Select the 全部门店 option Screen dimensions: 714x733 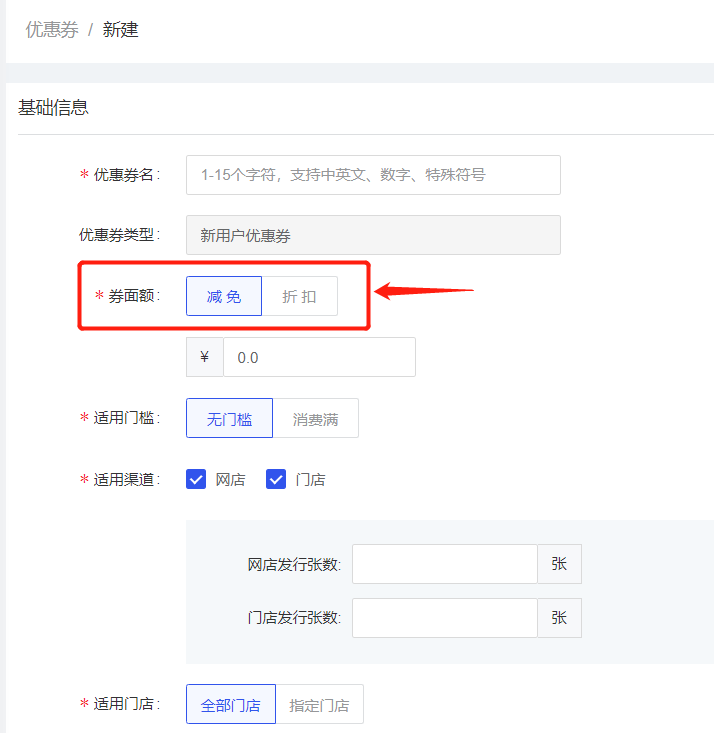pos(231,705)
